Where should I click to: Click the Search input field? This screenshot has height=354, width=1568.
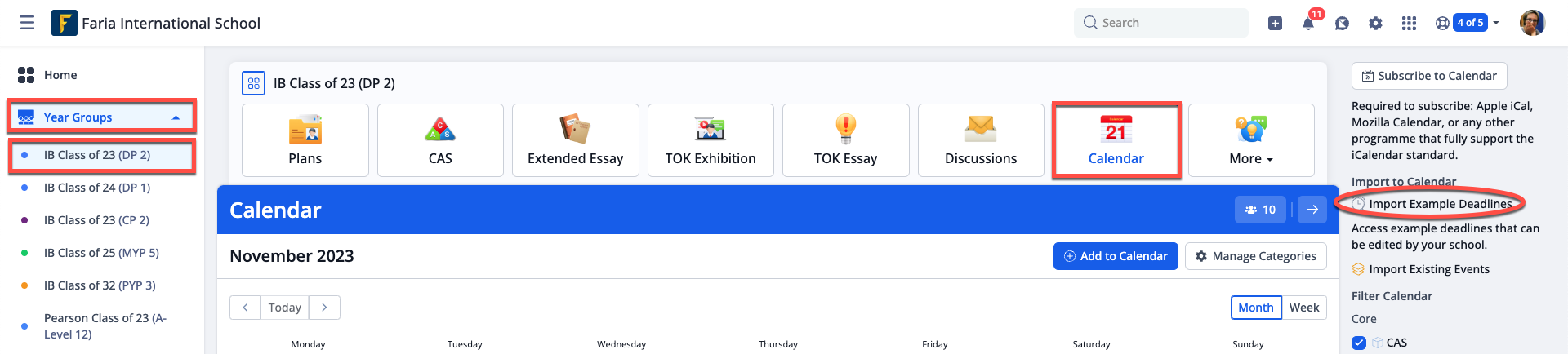(x=1161, y=23)
